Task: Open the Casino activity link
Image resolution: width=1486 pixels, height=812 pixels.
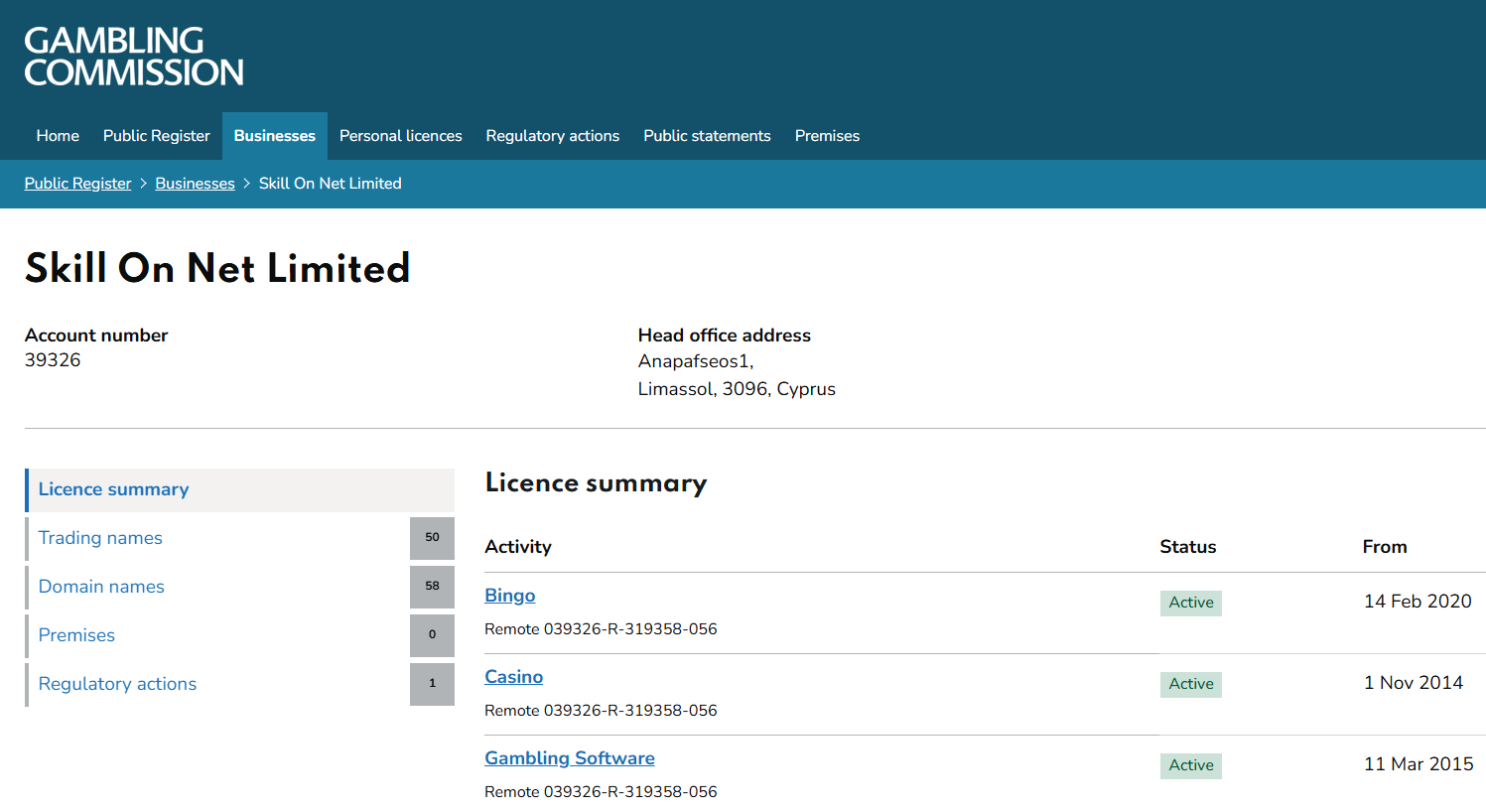Action: [x=514, y=677]
